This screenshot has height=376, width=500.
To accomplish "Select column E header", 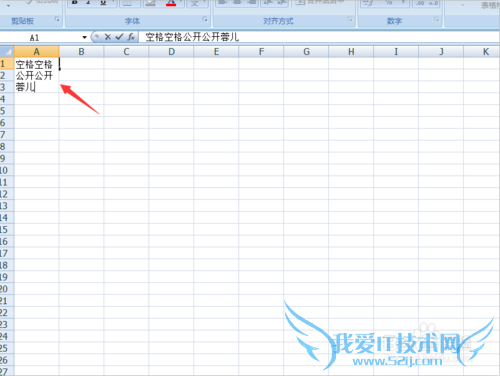I will pos(216,52).
